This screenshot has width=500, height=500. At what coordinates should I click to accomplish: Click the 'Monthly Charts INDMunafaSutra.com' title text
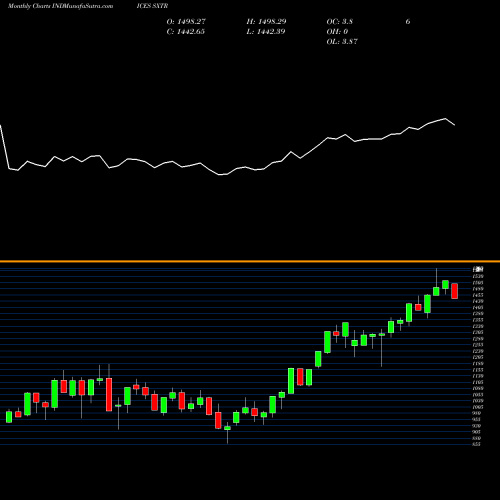click(x=60, y=6)
